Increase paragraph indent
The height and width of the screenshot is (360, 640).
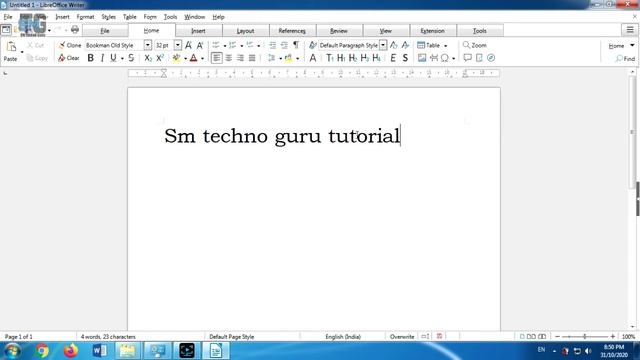(272, 45)
